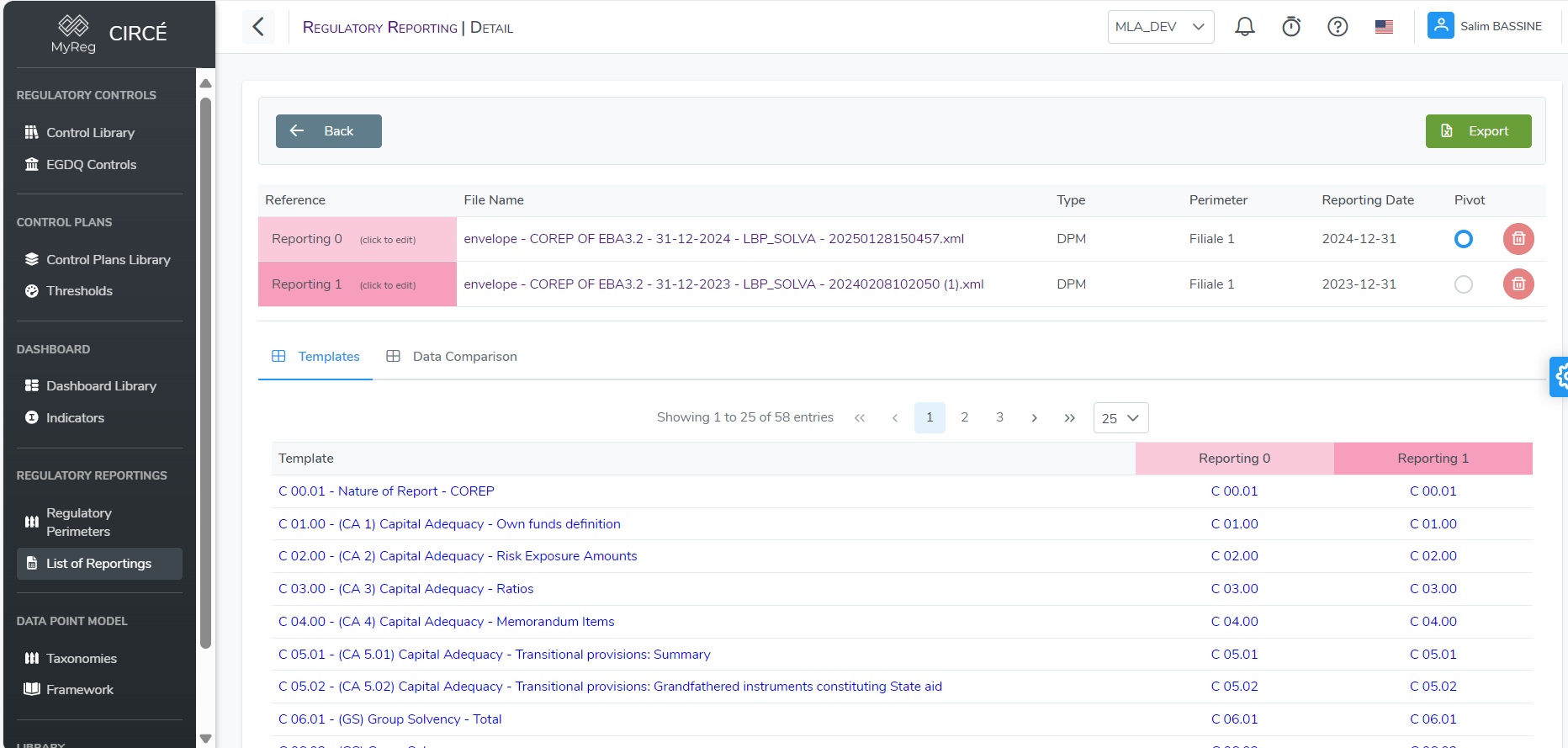Click the Indicators sidebar icon
1568x748 pixels.
click(32, 417)
